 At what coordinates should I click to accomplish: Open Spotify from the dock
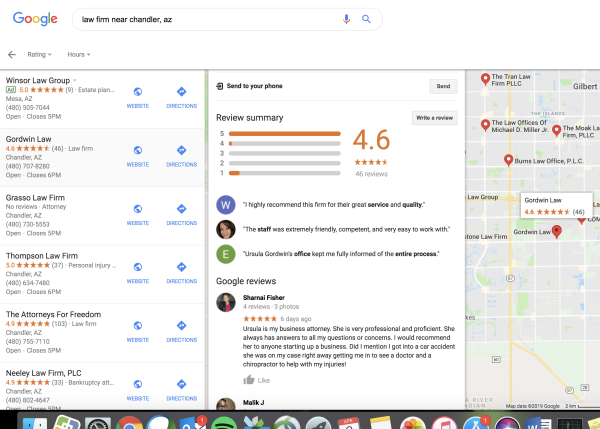[224, 423]
